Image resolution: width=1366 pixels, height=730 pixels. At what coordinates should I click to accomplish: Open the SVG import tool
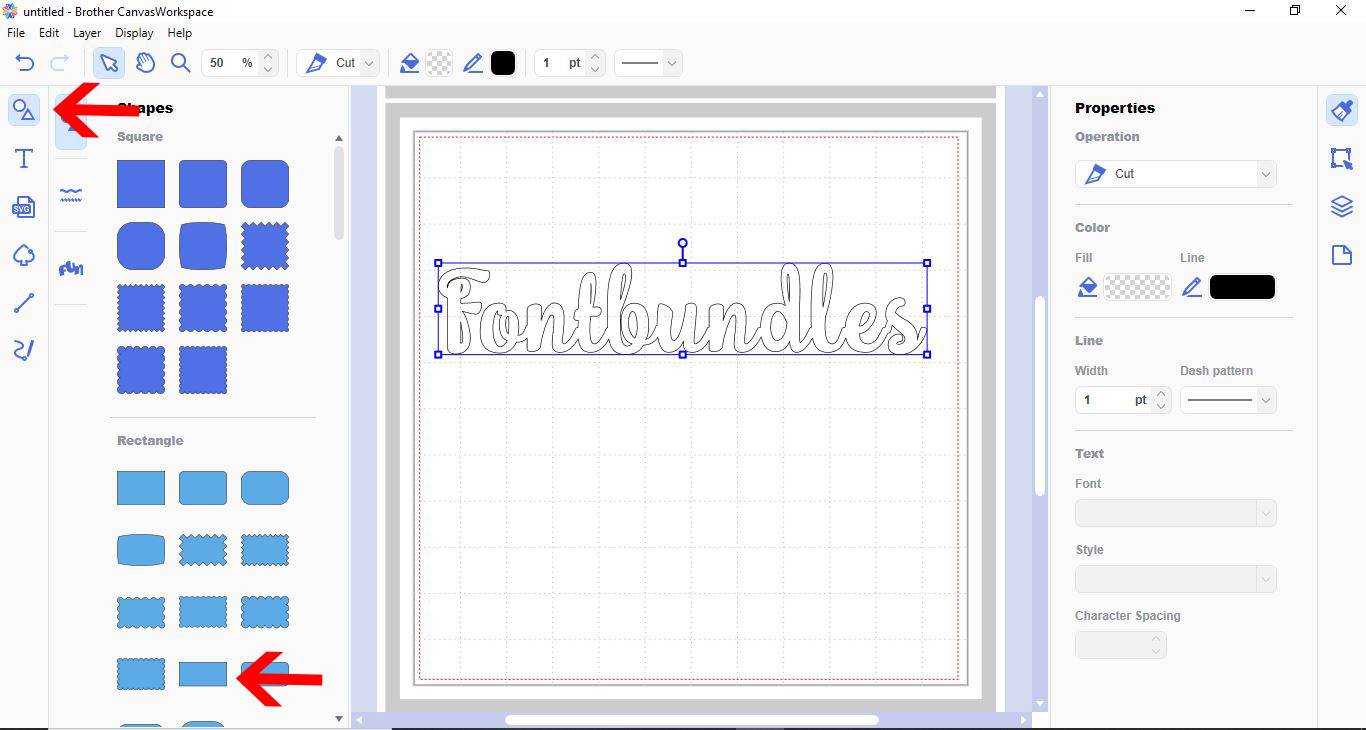pyautogui.click(x=24, y=207)
